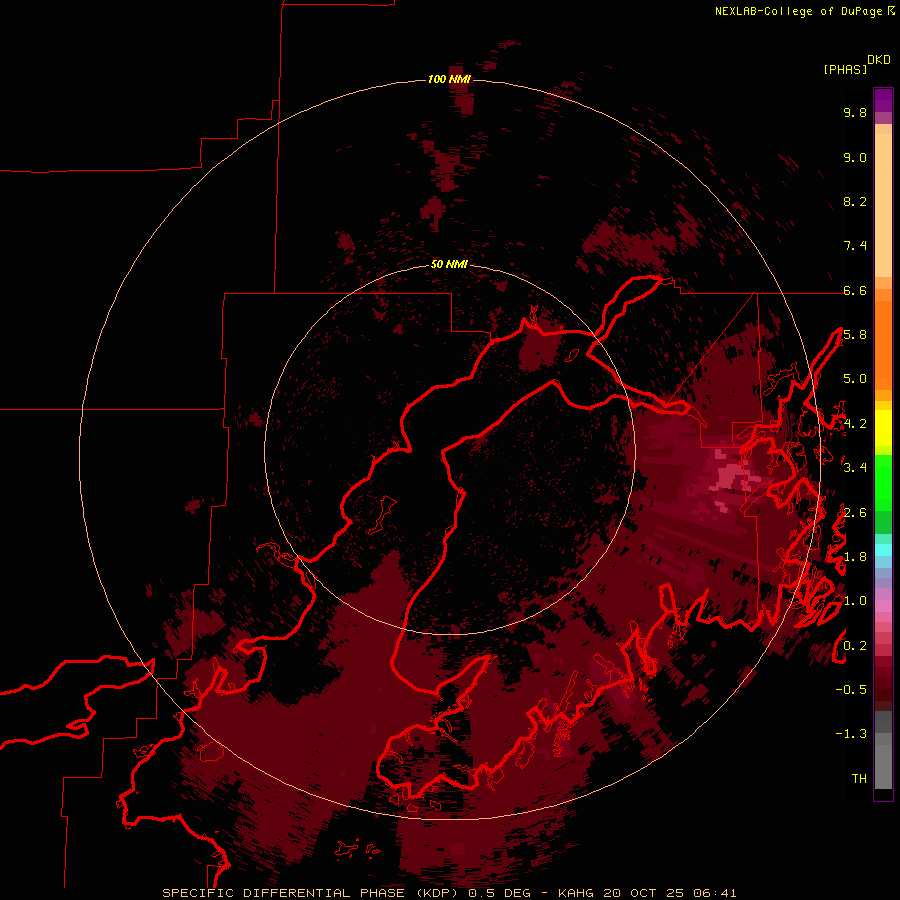The image size is (900, 900).
Task: Pick the yellow color bar segment
Action: click(883, 428)
